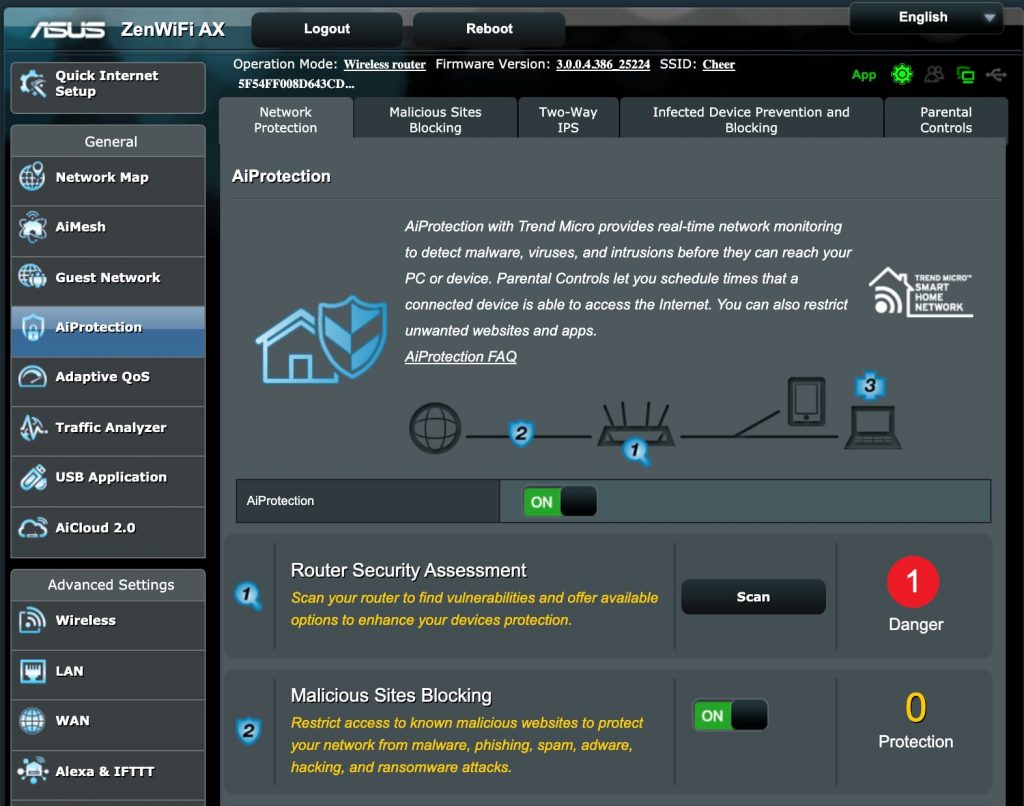Switch to Malicious Sites Blocking tab

435,120
